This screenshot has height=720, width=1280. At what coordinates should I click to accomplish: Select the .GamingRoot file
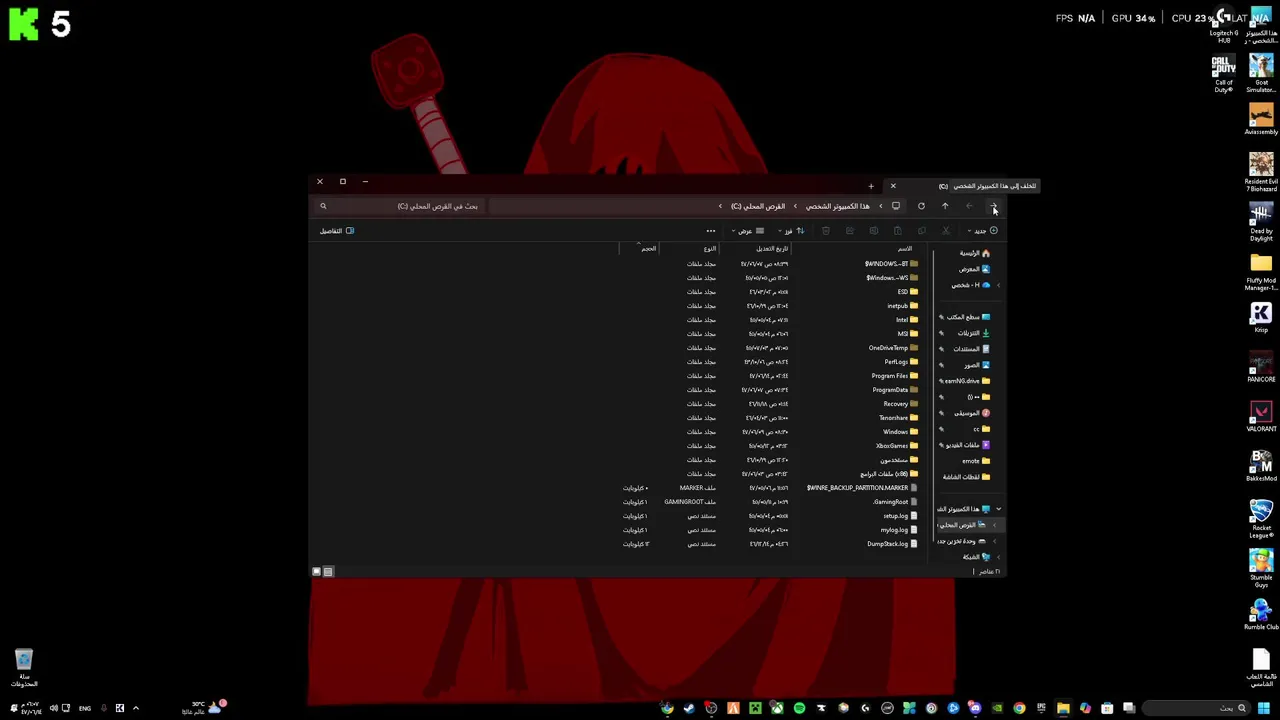(896, 502)
